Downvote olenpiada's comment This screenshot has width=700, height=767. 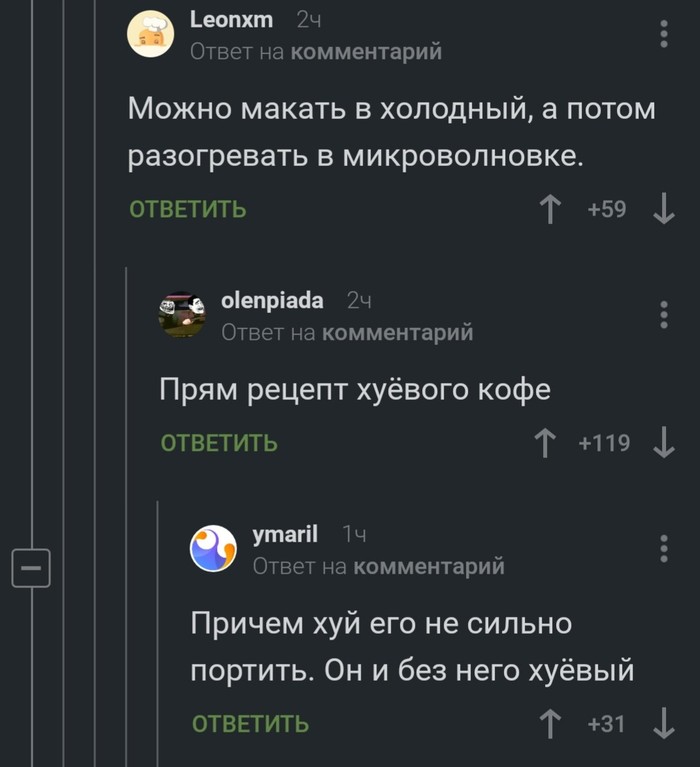point(663,442)
